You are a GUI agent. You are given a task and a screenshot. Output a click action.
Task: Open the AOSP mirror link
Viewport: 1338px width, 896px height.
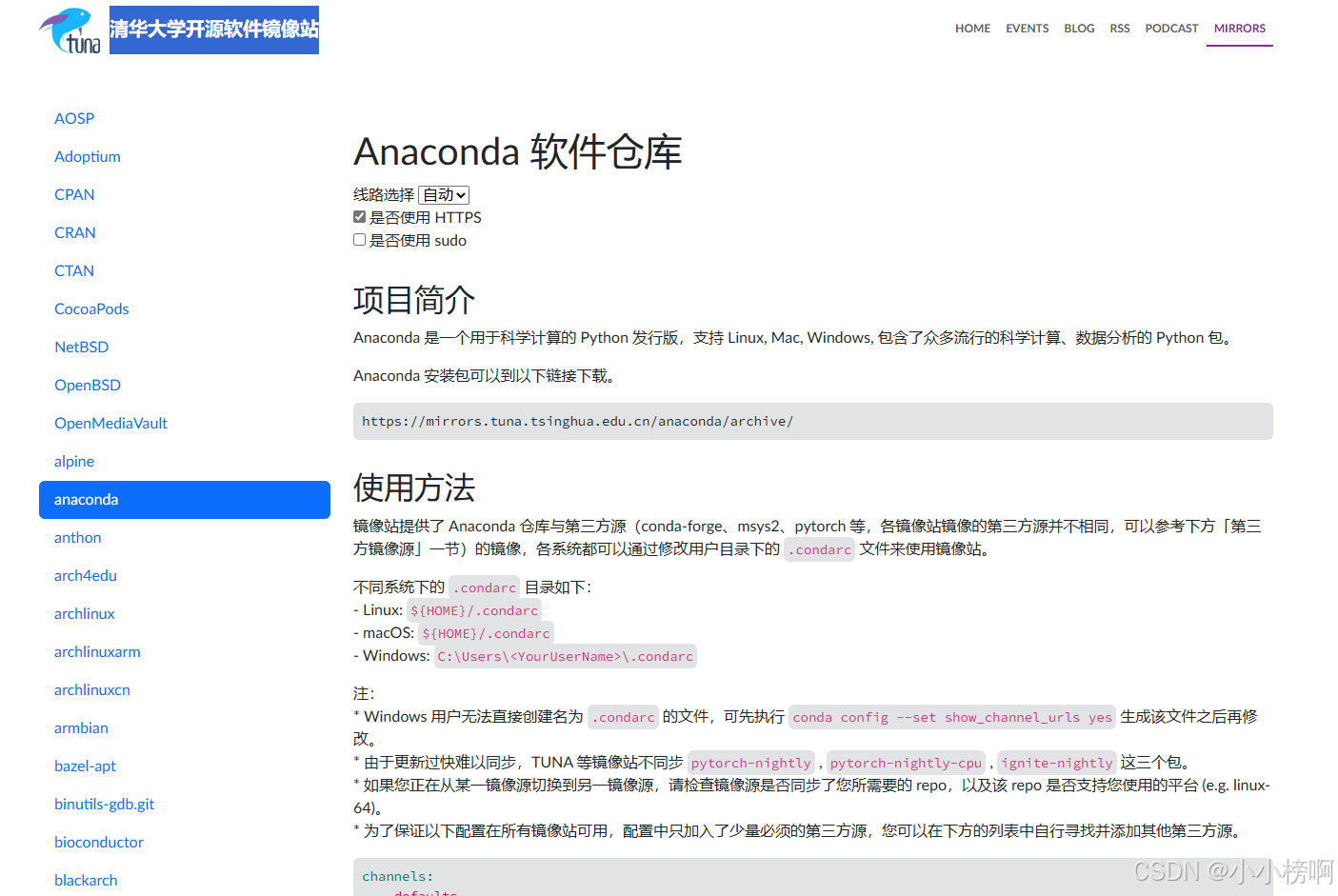pos(74,118)
